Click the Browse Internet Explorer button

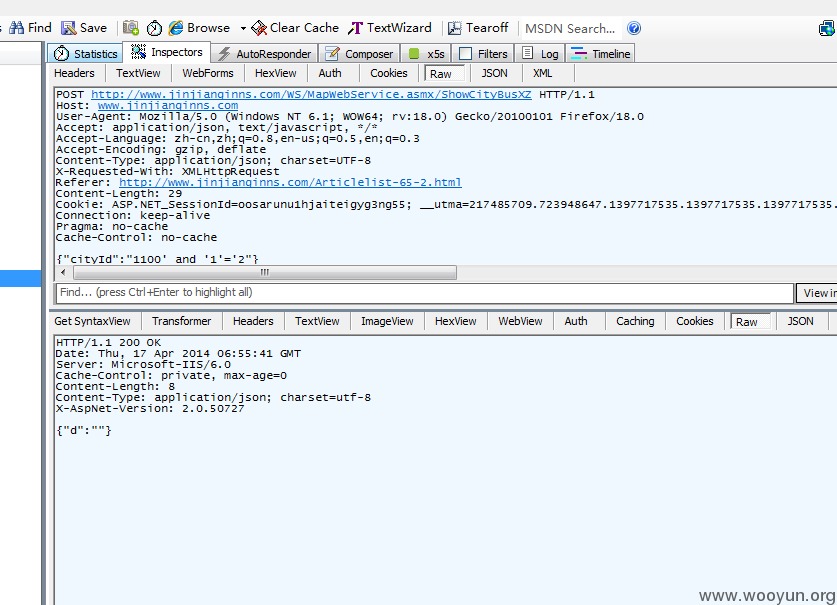(199, 28)
